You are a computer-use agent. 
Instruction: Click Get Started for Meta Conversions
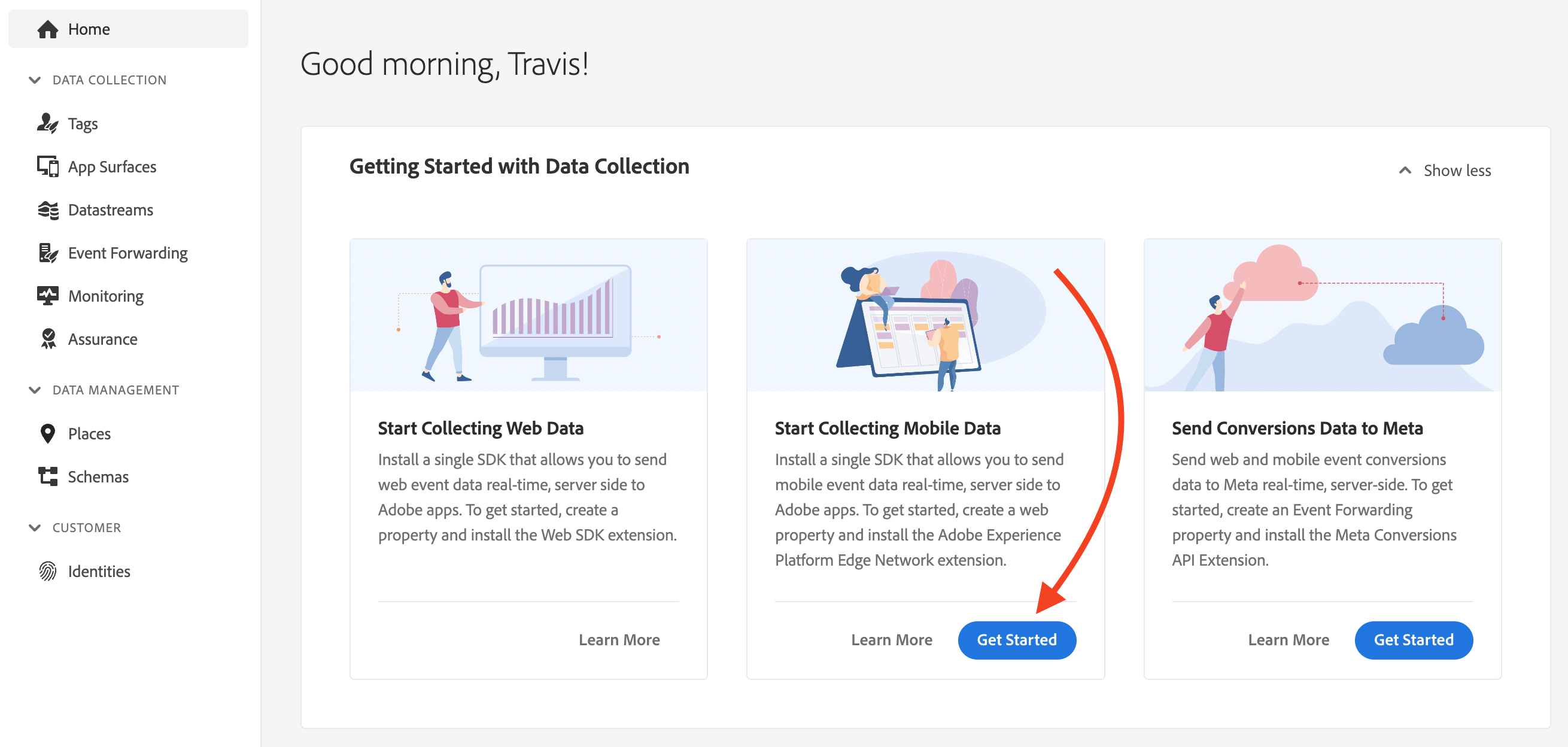[x=1413, y=640]
